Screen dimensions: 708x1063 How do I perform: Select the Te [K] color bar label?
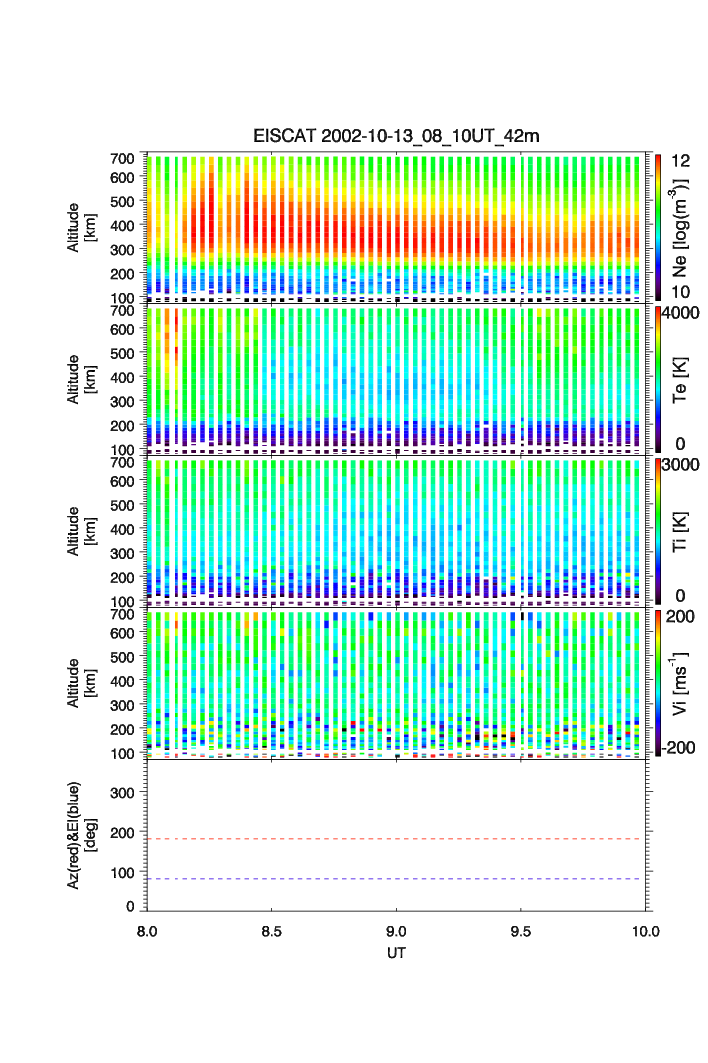coord(680,379)
